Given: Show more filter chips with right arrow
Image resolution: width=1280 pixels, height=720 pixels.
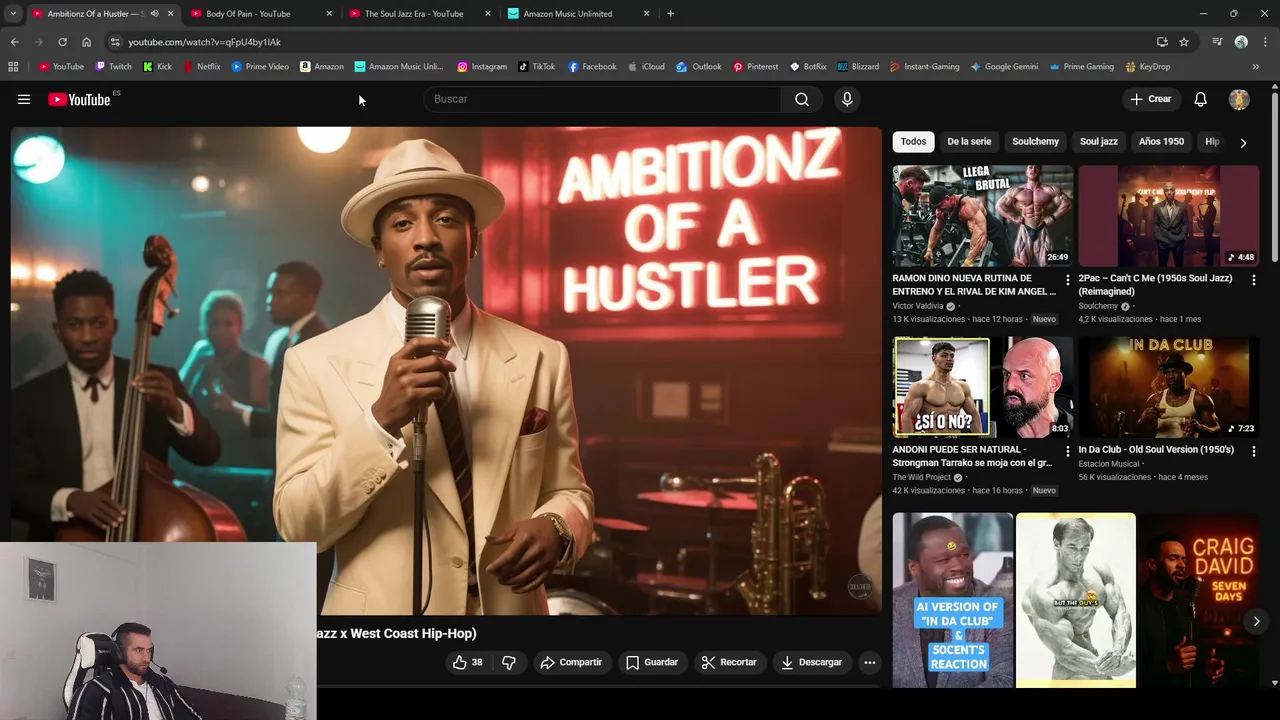Looking at the screenshot, I should coord(1243,142).
